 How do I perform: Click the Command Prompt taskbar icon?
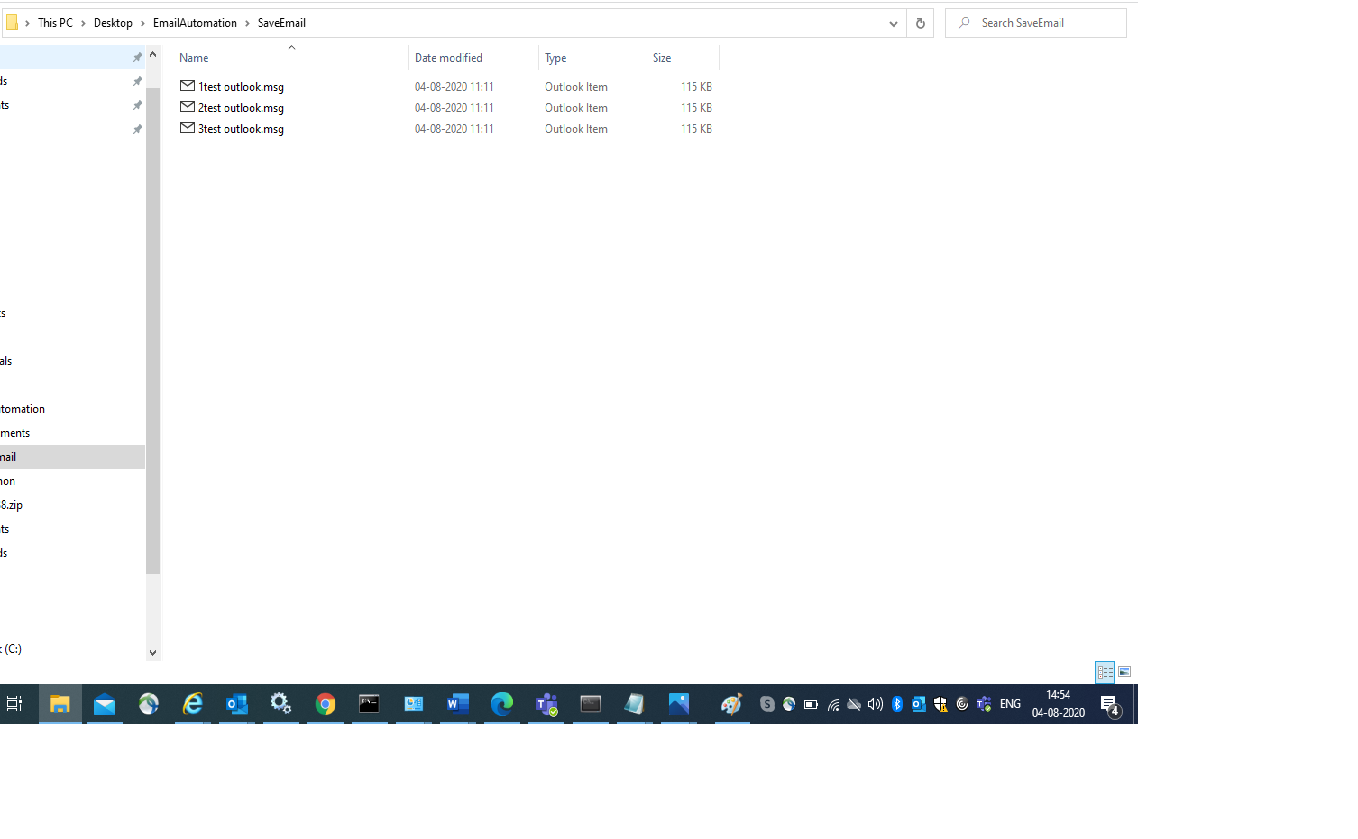point(369,704)
